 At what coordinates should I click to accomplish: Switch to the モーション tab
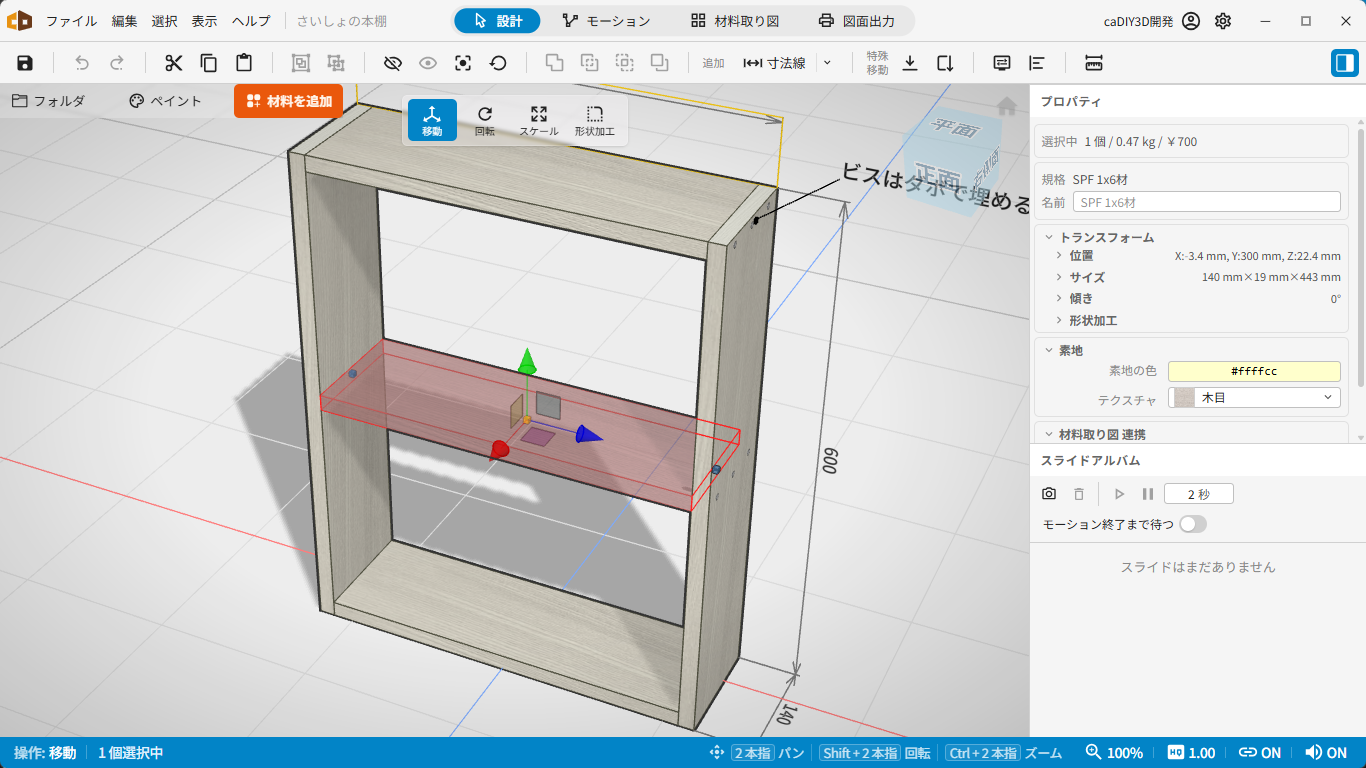(x=606, y=21)
